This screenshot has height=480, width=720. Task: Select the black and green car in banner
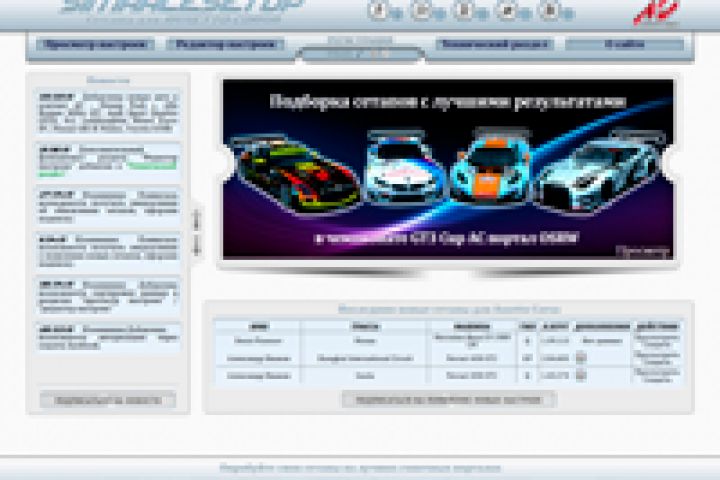(x=294, y=176)
